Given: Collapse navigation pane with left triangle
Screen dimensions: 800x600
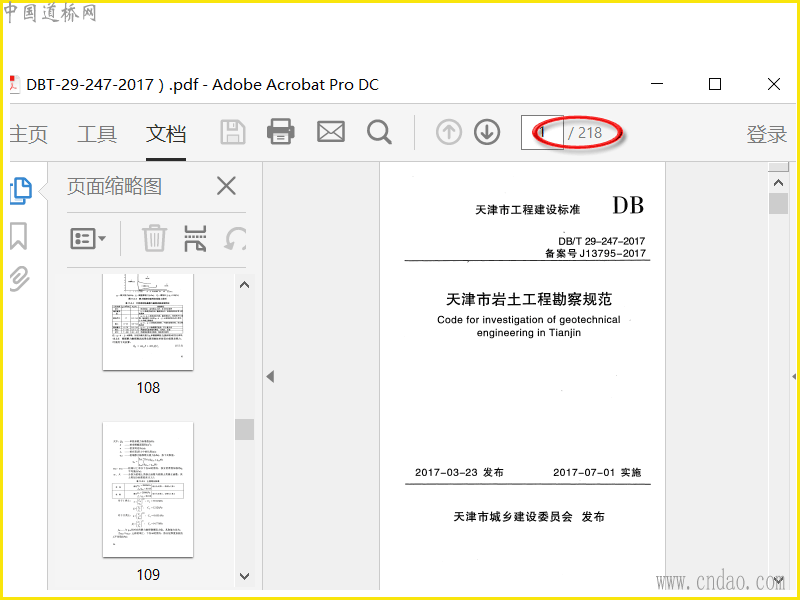Looking at the screenshot, I should click(x=270, y=377).
